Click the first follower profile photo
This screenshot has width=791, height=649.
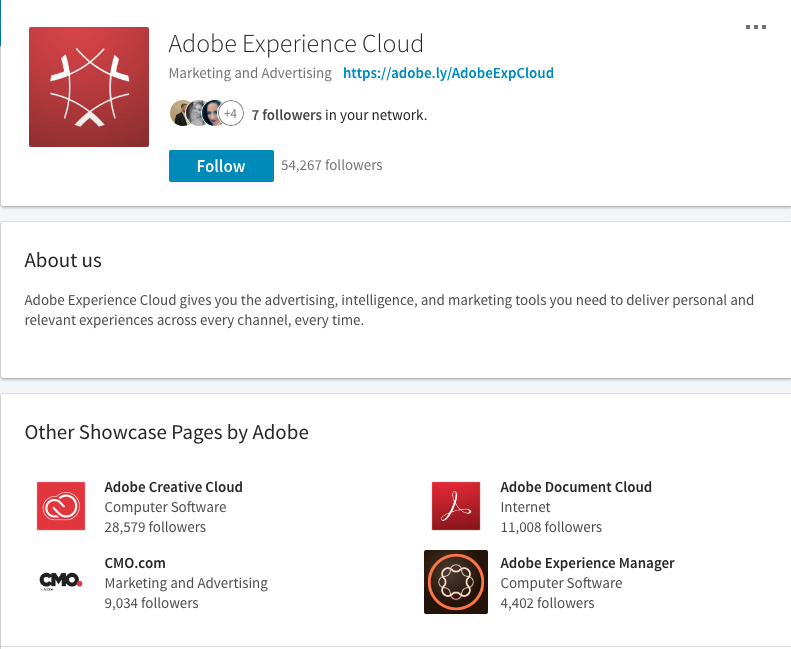click(180, 113)
